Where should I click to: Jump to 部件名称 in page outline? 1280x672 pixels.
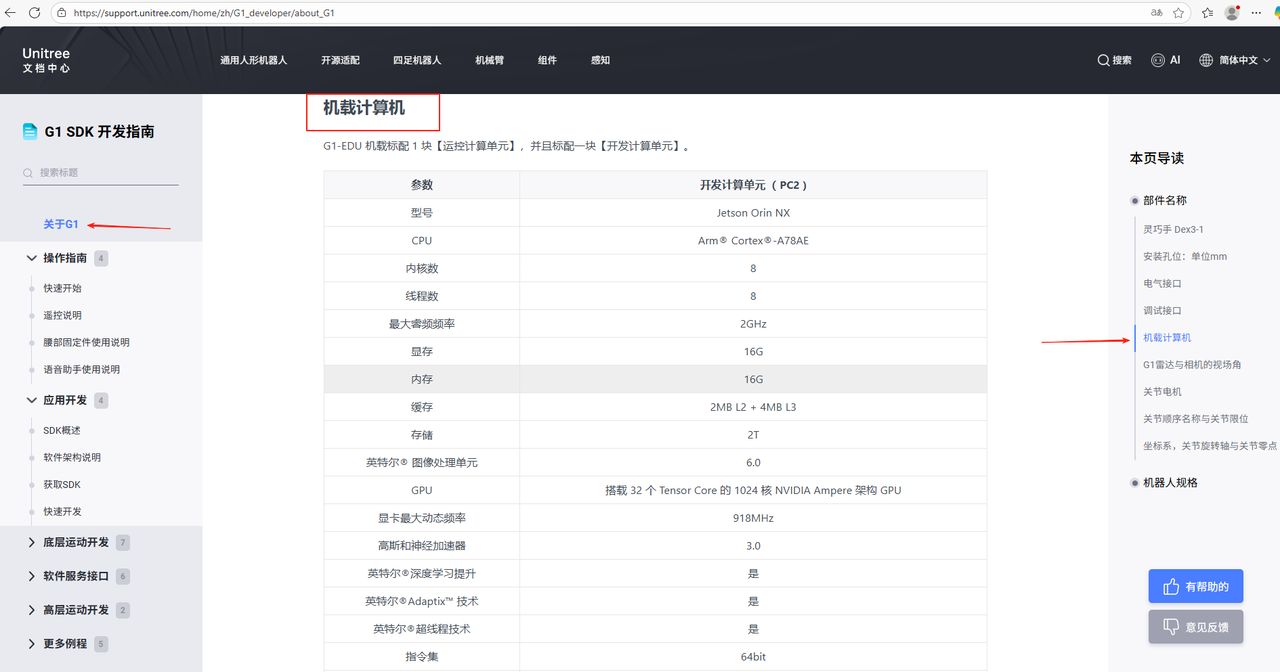1165,200
